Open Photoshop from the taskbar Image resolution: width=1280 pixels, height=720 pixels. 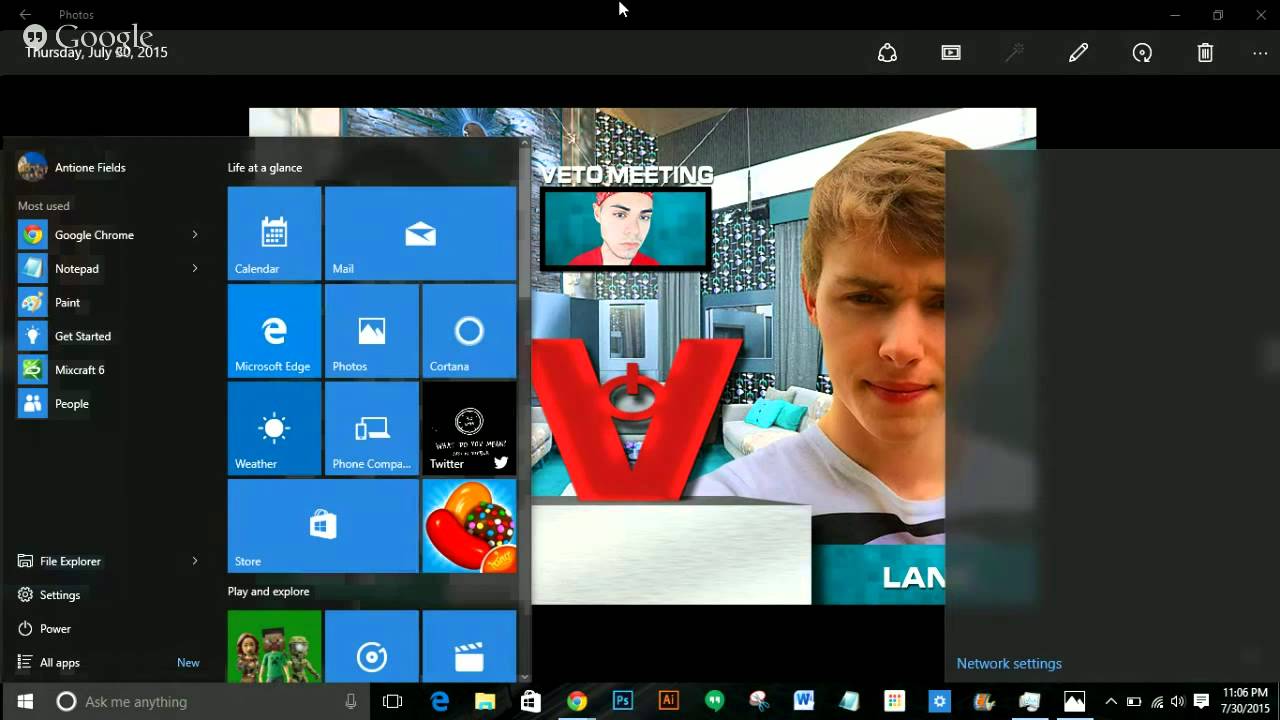[623, 702]
